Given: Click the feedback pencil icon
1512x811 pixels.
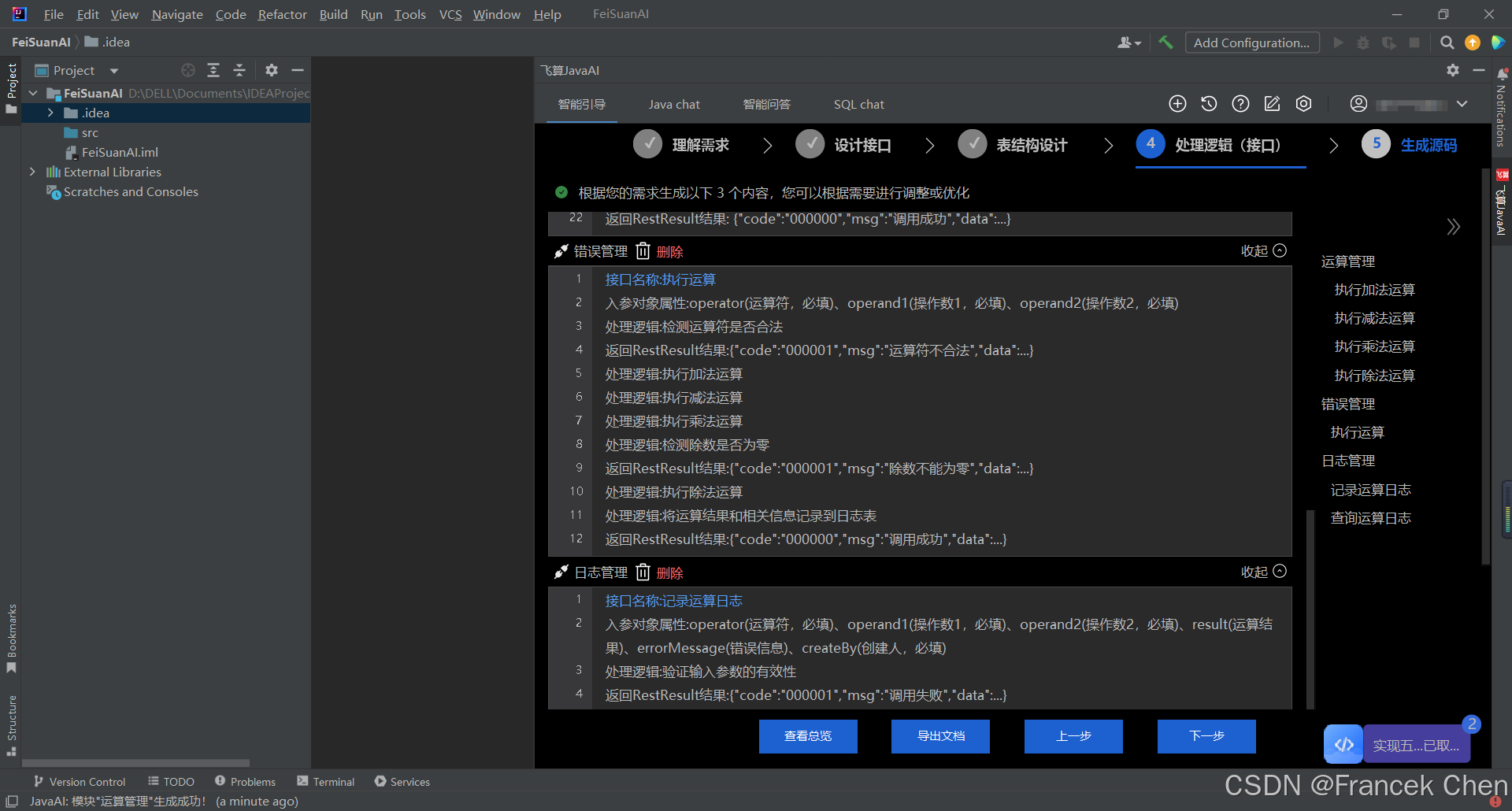Looking at the screenshot, I should click(1272, 103).
